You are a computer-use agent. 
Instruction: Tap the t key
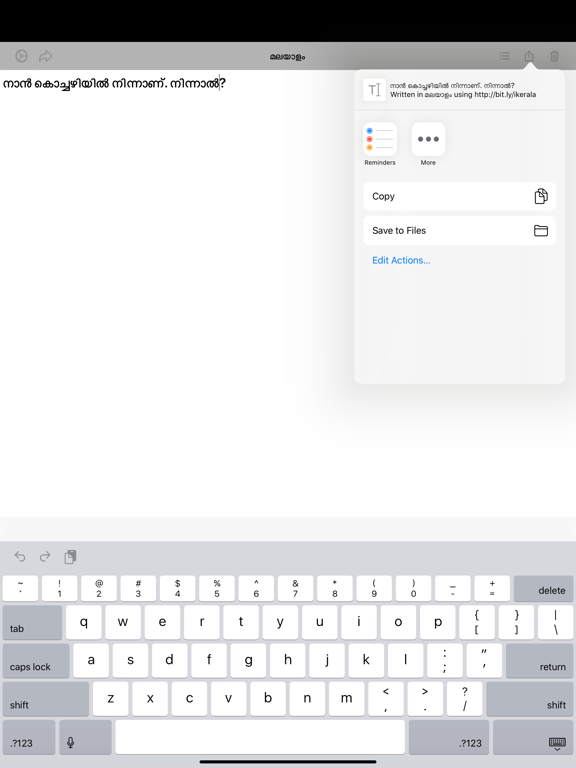tap(241, 623)
